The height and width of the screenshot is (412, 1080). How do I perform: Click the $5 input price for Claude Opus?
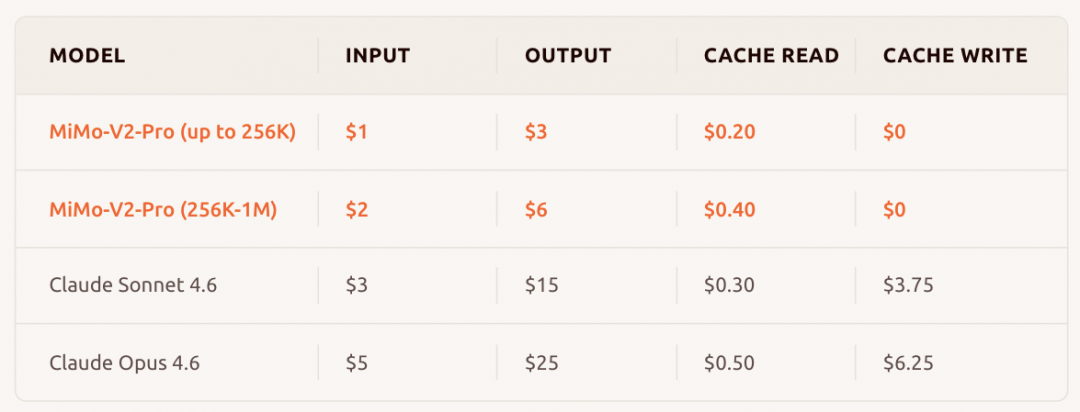point(357,363)
